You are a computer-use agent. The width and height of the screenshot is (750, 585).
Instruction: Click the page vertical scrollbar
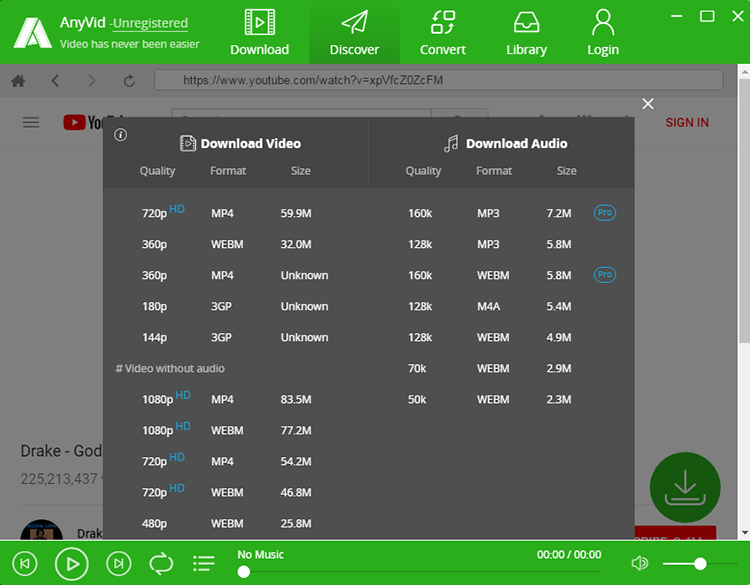click(x=744, y=210)
